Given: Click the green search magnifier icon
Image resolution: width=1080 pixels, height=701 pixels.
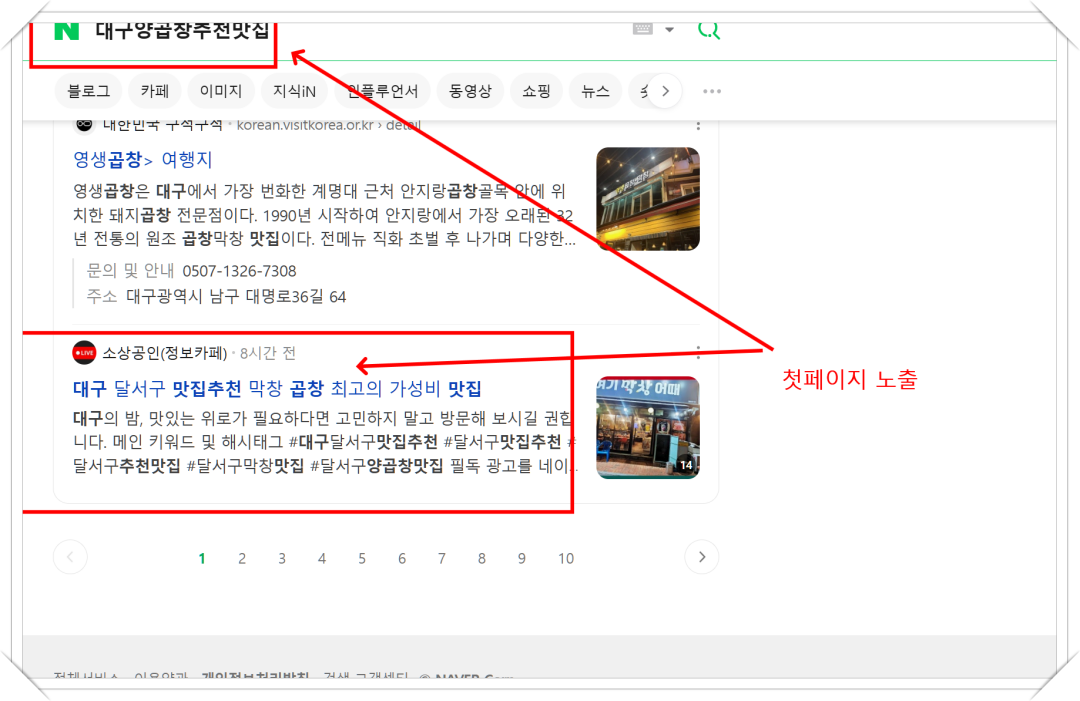Looking at the screenshot, I should 709,30.
